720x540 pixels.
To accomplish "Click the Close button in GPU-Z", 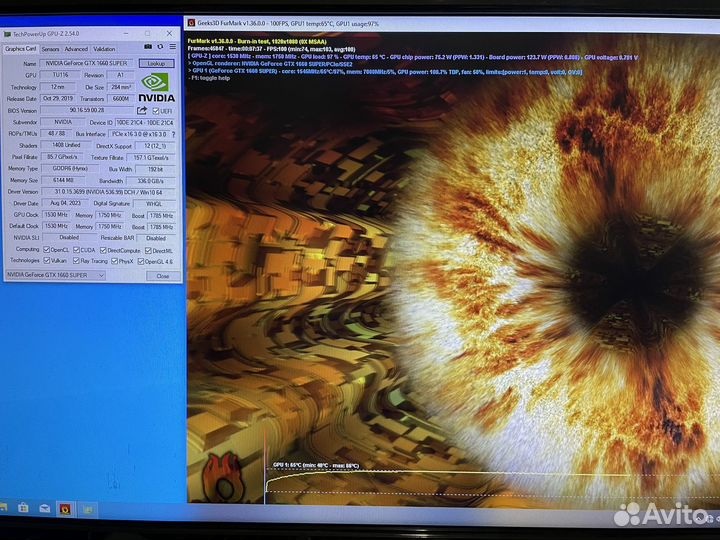I will point(162,275).
